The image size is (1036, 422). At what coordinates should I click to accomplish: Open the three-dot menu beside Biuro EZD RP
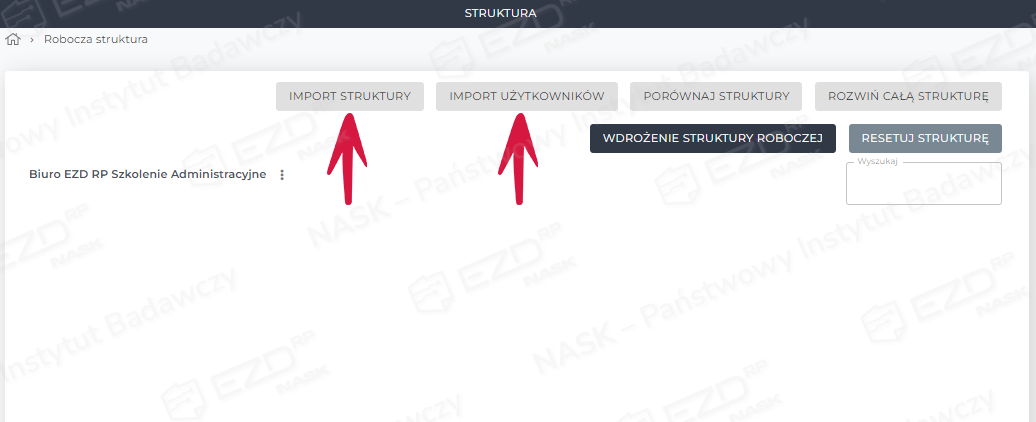(x=282, y=175)
